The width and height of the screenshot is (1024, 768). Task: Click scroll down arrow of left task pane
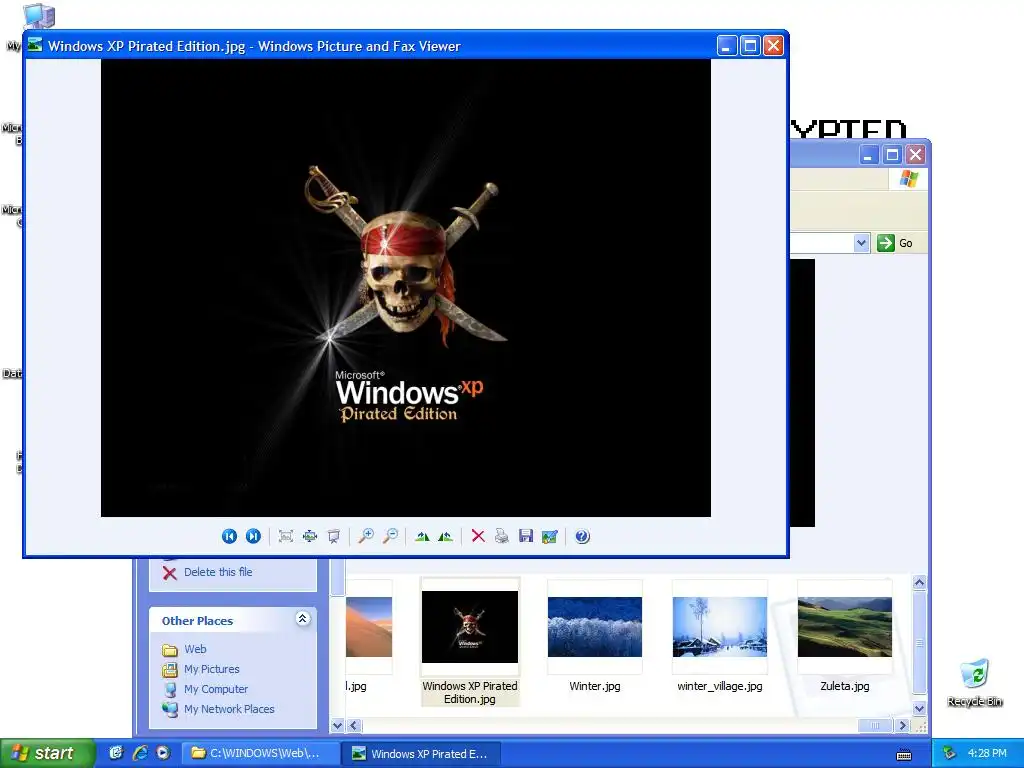(x=337, y=725)
